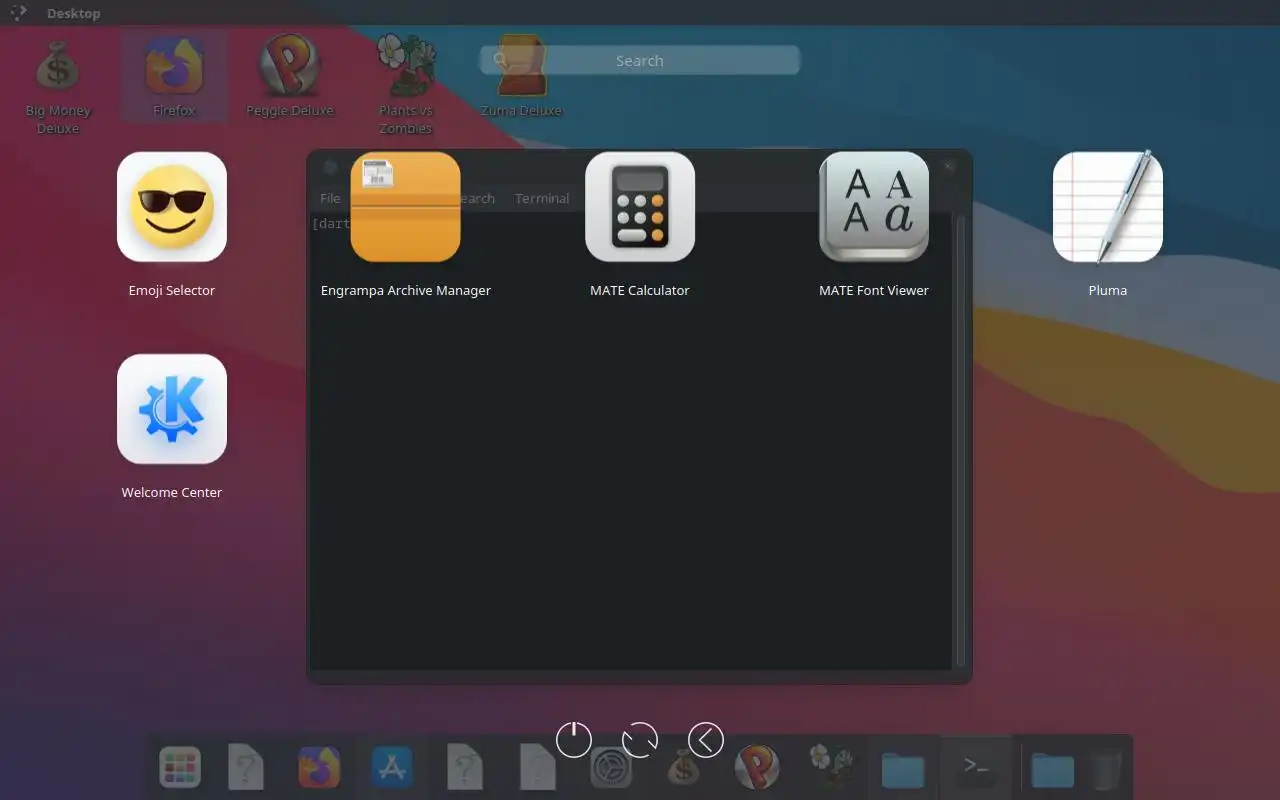Open the terminal icon in the dock
The height and width of the screenshot is (800, 1280).
(x=976, y=768)
